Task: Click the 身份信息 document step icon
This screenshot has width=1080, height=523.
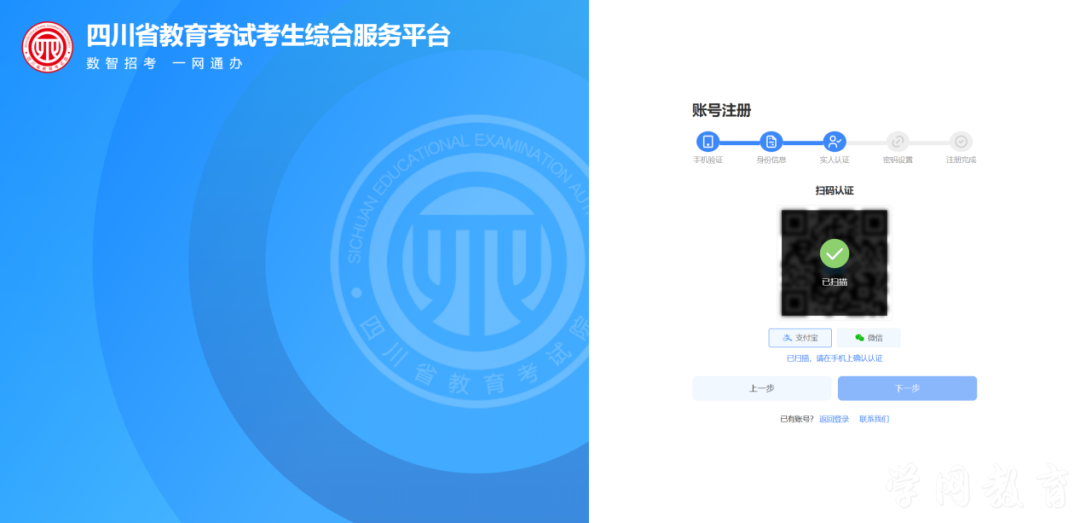Action: [771, 142]
